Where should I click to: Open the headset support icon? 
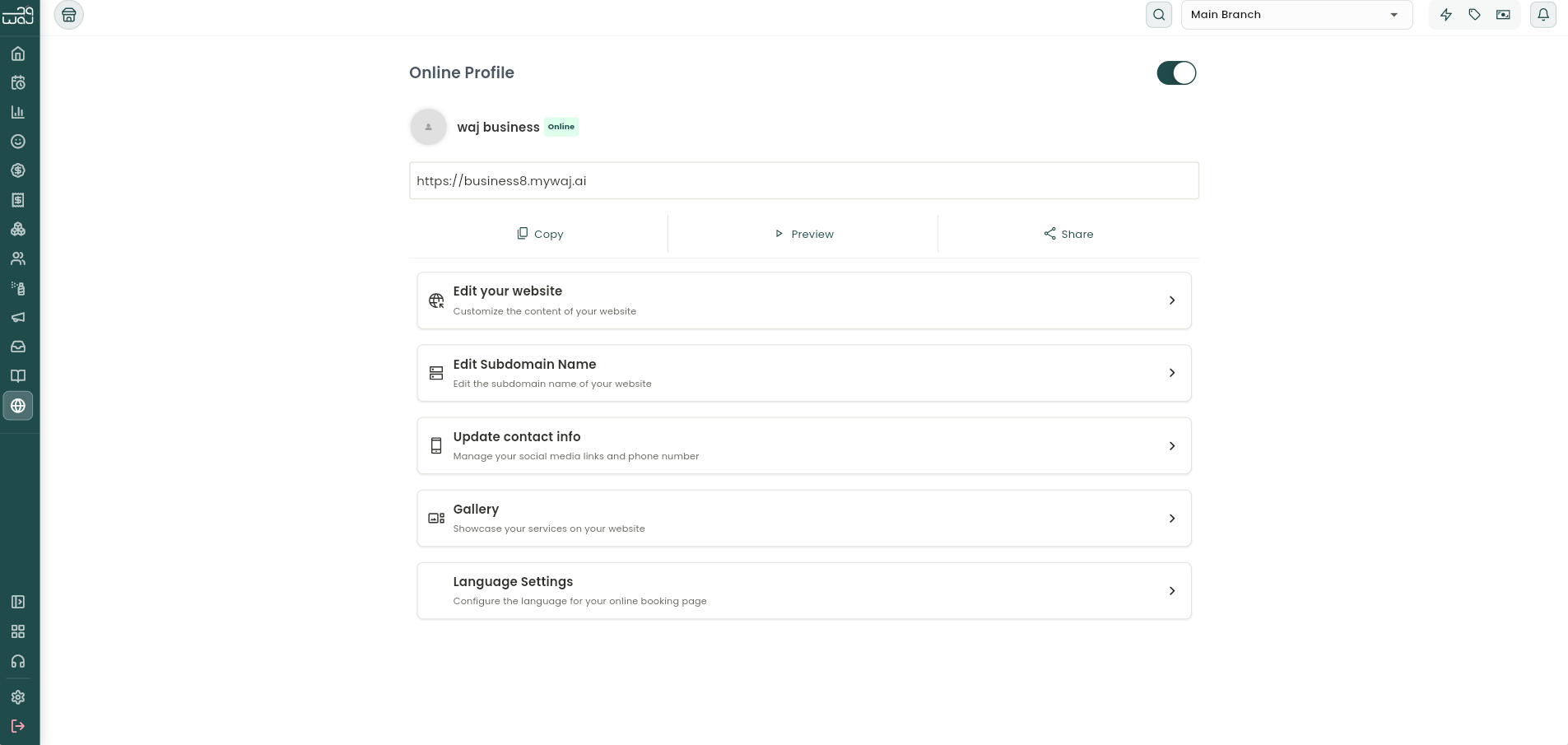pos(18,661)
